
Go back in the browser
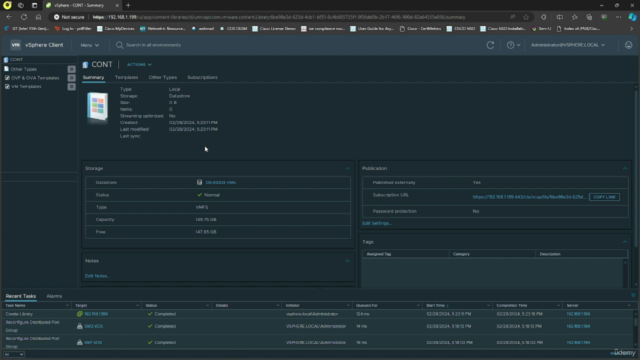[x=9, y=17]
